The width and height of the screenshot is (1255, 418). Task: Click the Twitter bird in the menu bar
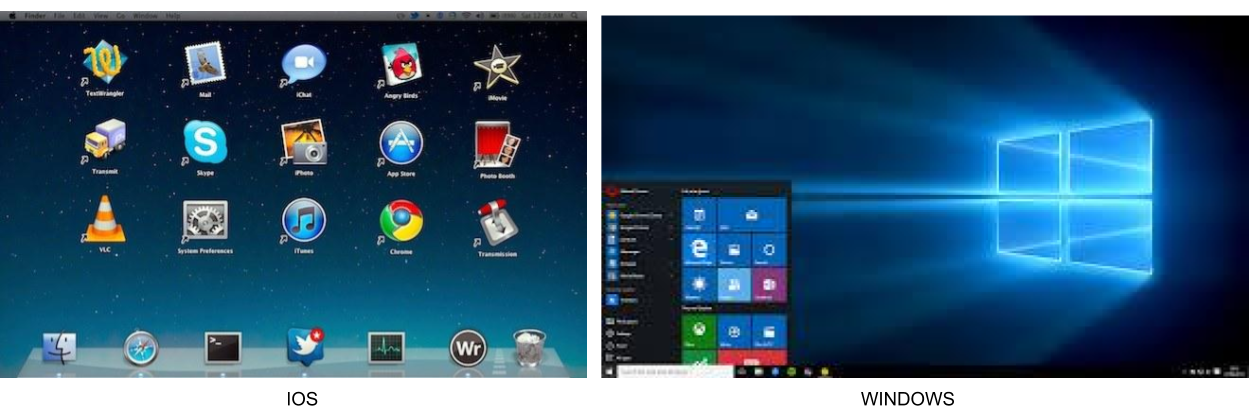tap(413, 16)
